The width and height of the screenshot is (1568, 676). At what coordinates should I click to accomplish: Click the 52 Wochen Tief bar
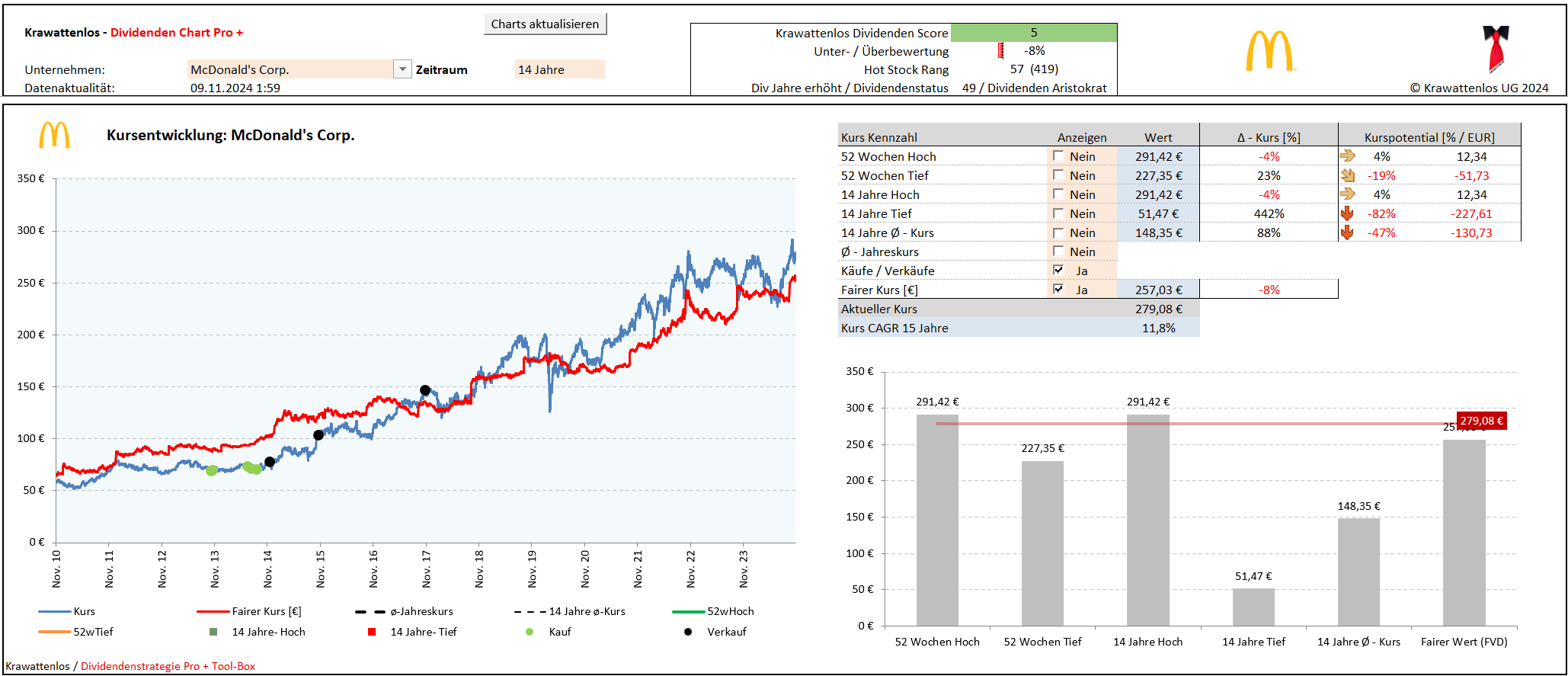[x=1042, y=543]
